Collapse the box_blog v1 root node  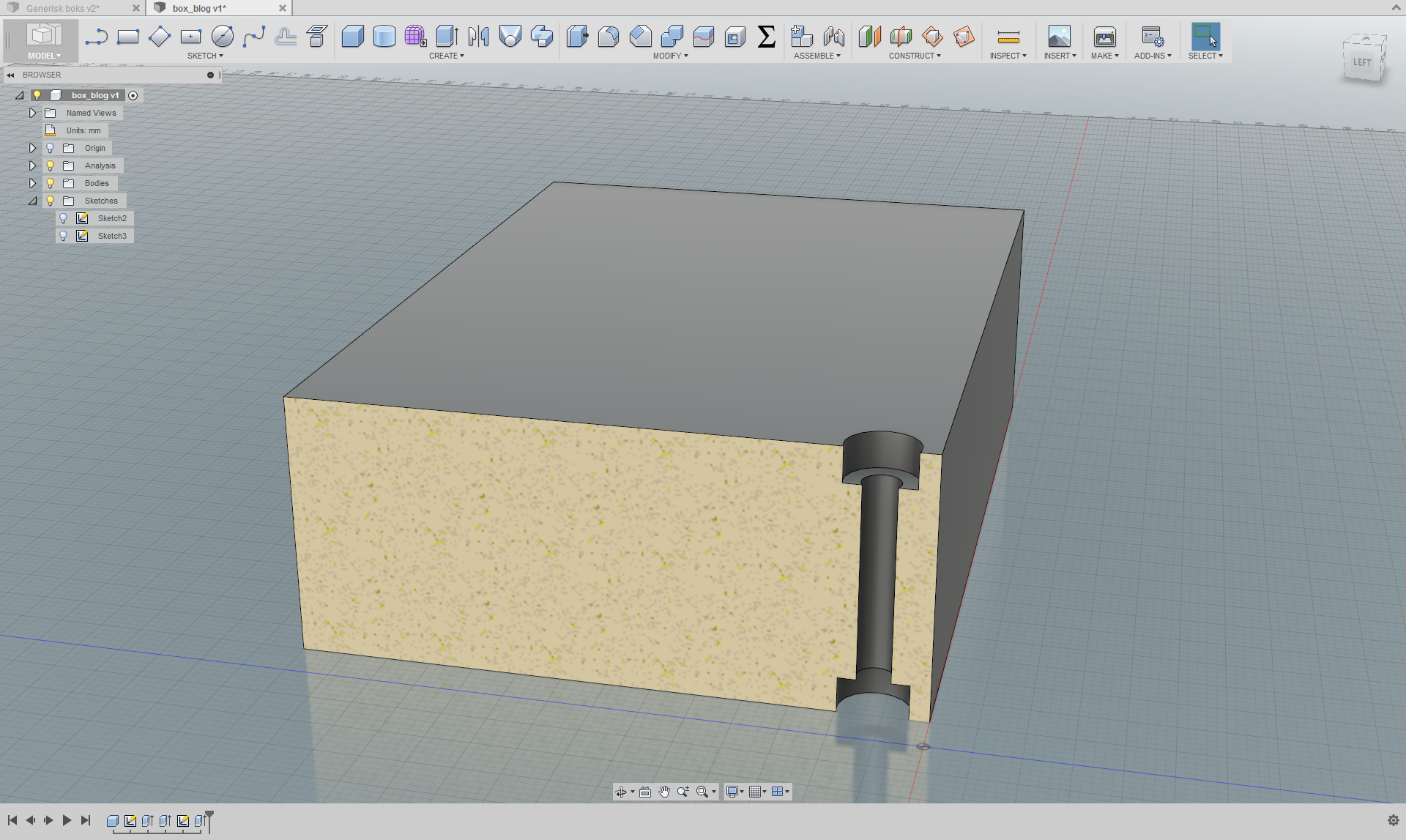(x=20, y=95)
